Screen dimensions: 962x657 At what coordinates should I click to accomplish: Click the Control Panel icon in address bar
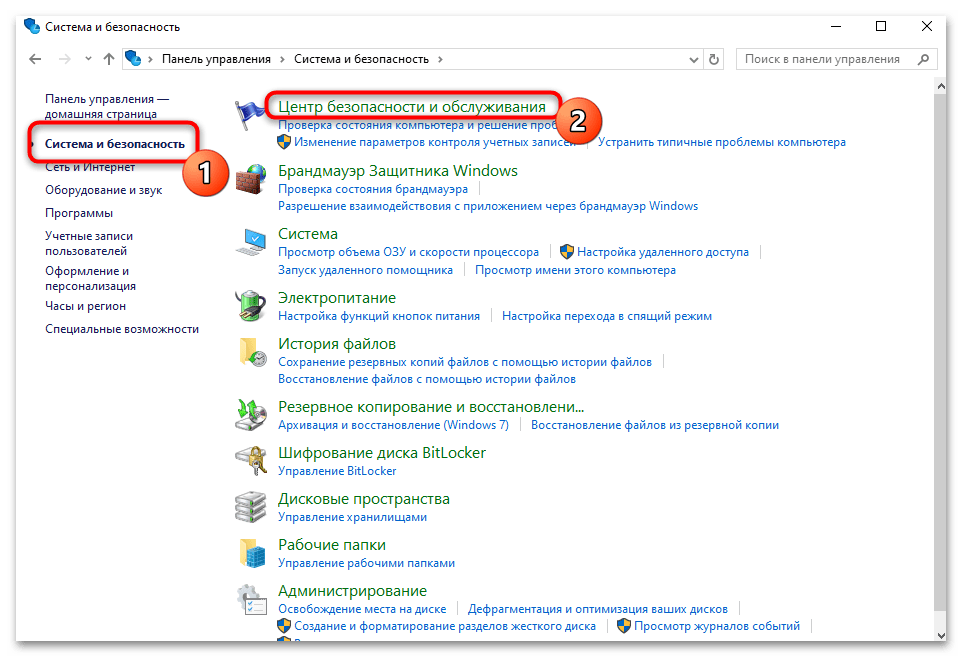point(133,58)
